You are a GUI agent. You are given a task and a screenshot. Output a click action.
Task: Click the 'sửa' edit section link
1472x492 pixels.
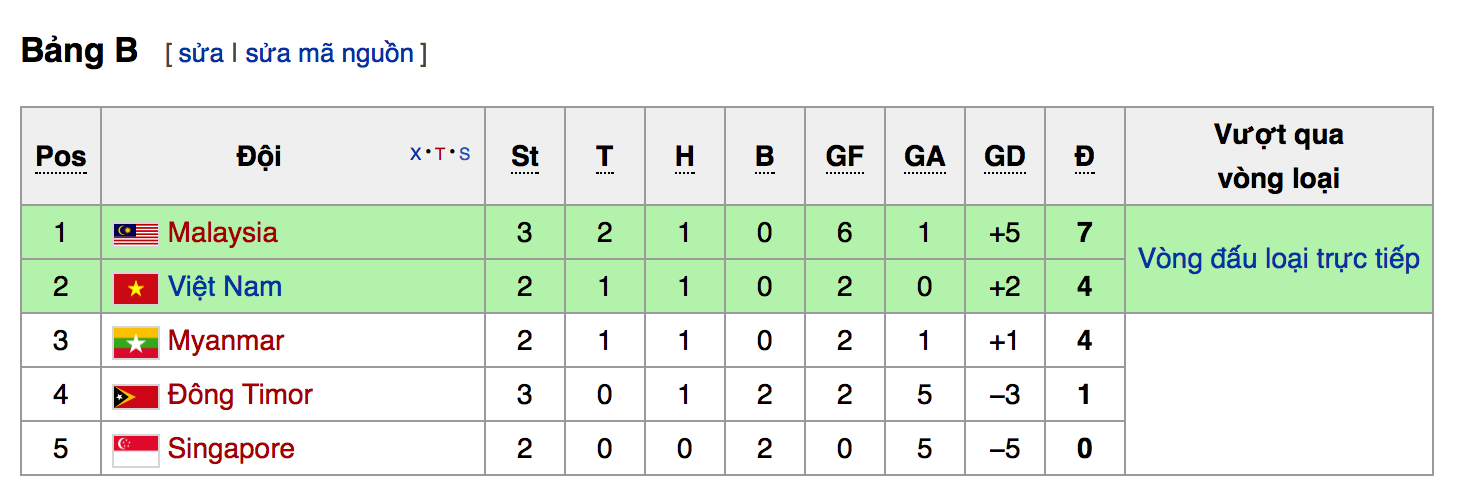point(201,53)
